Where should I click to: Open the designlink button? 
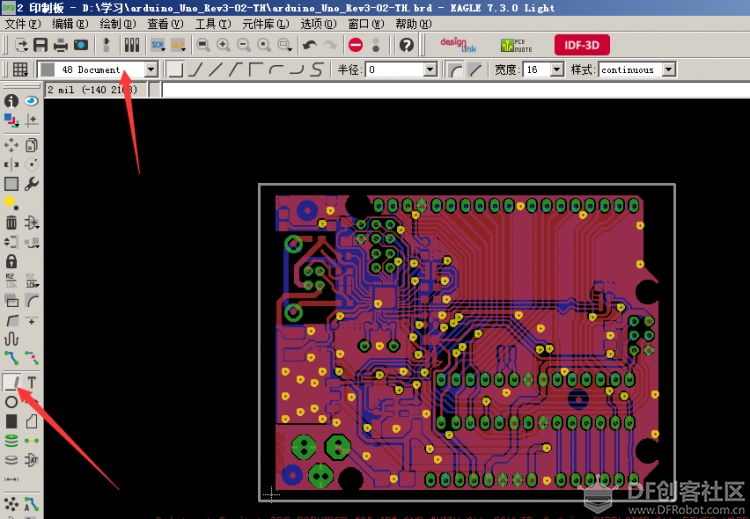(458, 45)
